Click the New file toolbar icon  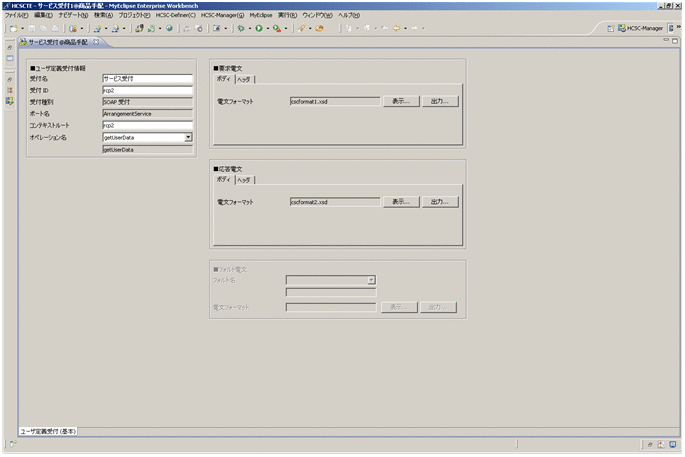coord(12,28)
